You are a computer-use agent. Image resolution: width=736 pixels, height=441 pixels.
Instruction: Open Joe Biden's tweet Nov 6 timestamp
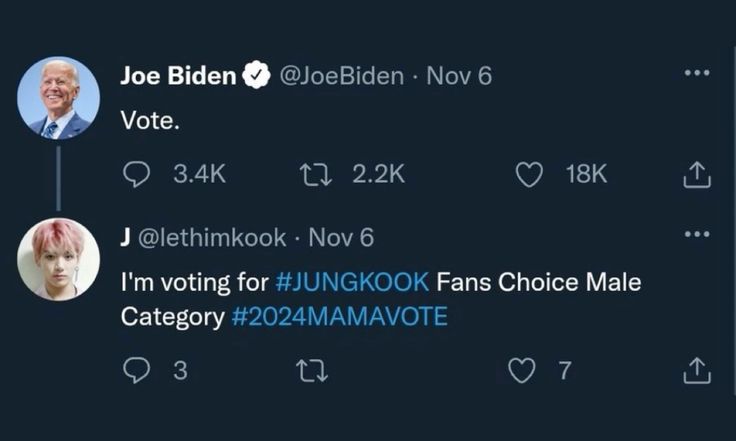[459, 76]
